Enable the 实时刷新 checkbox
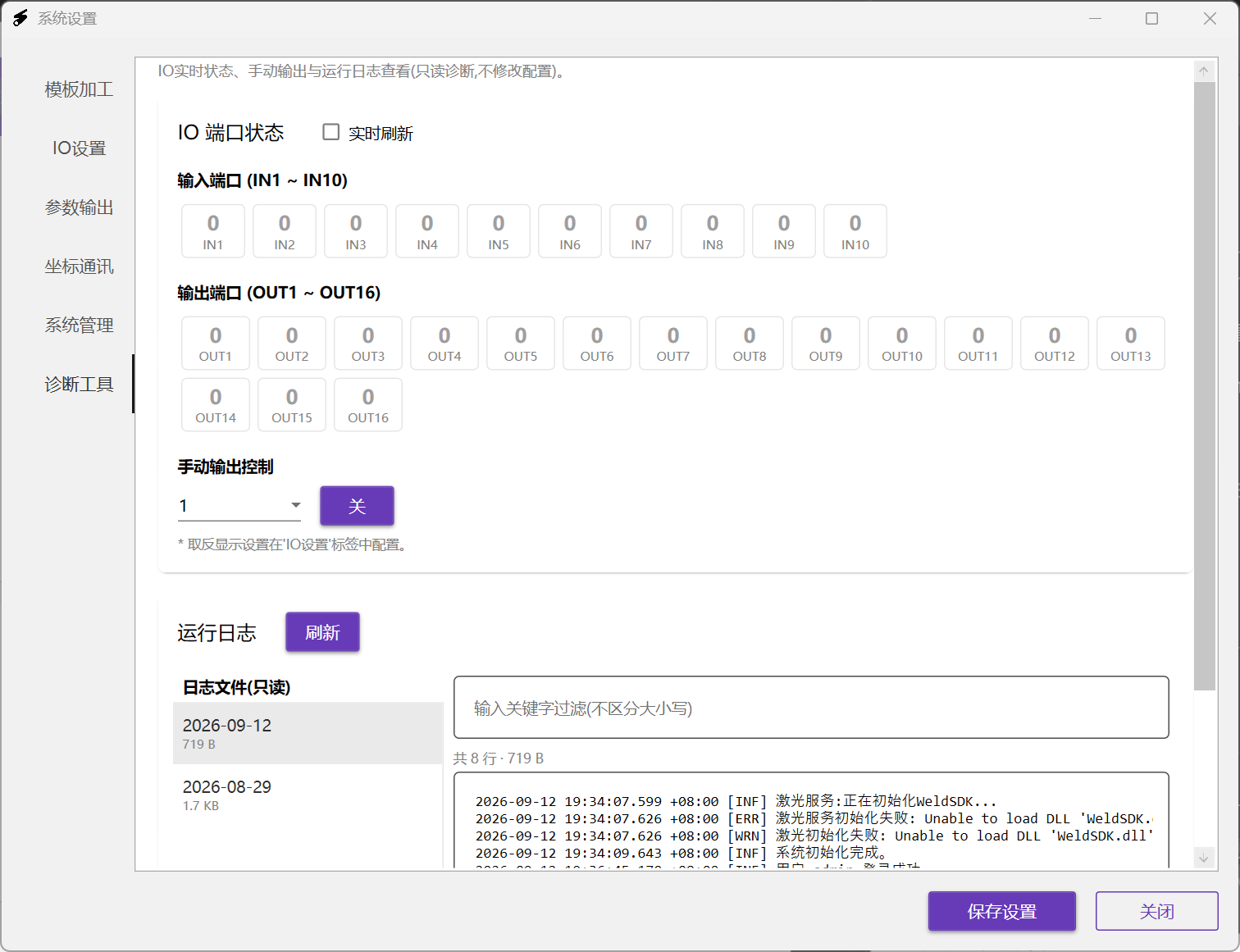1240x952 pixels. tap(331, 132)
